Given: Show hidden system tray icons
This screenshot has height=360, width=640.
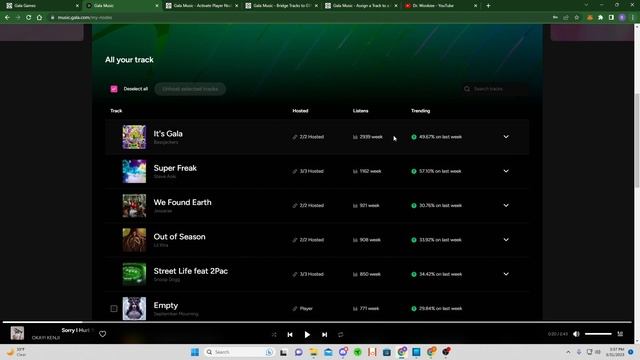Looking at the screenshot, I should (x=568, y=352).
